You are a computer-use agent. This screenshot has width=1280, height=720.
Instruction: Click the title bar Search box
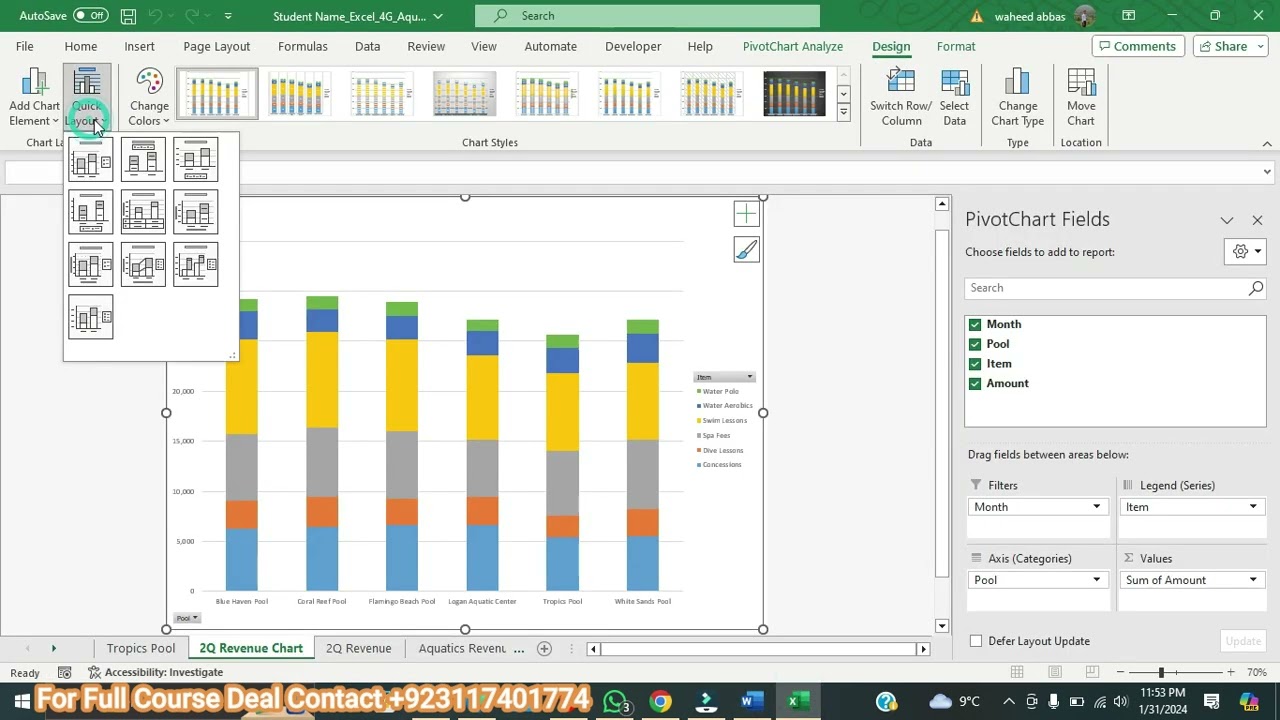[x=647, y=16]
